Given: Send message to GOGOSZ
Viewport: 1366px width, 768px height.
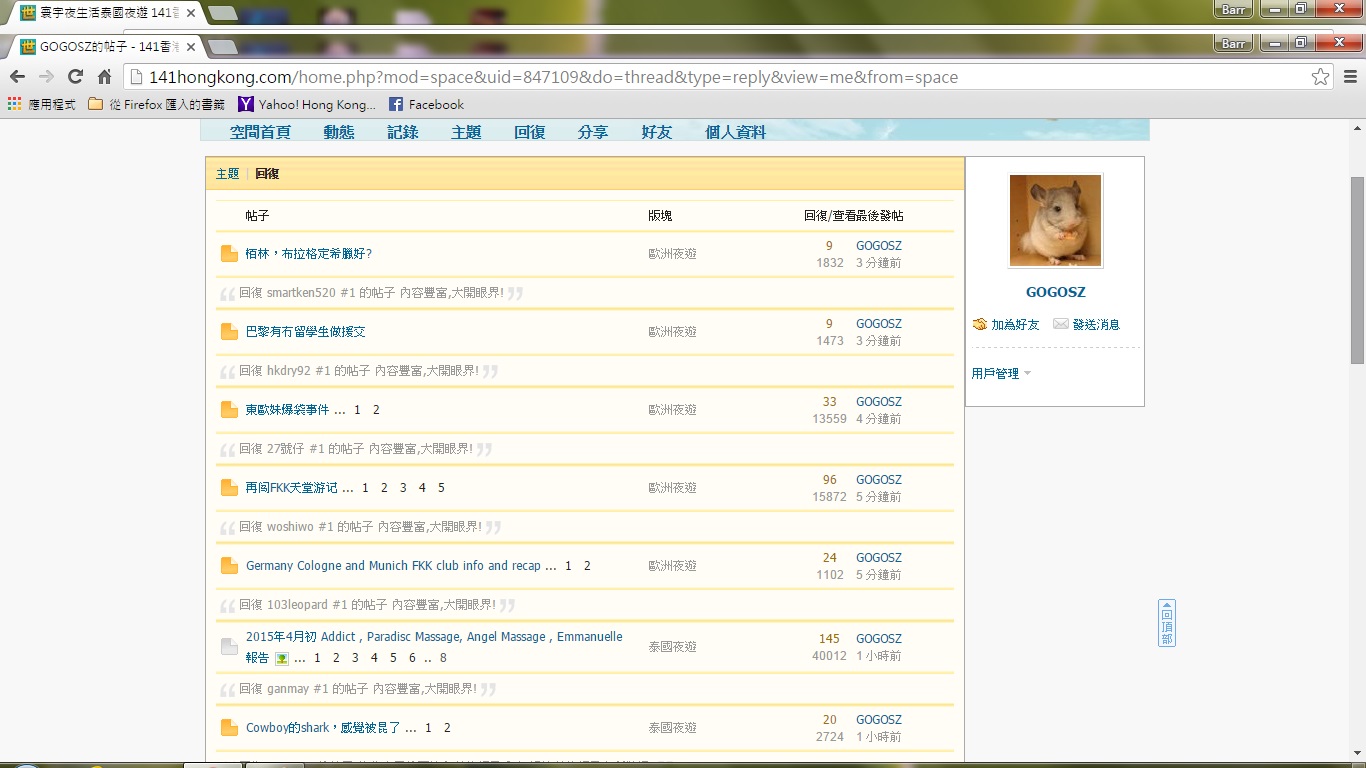Looking at the screenshot, I should (x=1095, y=325).
